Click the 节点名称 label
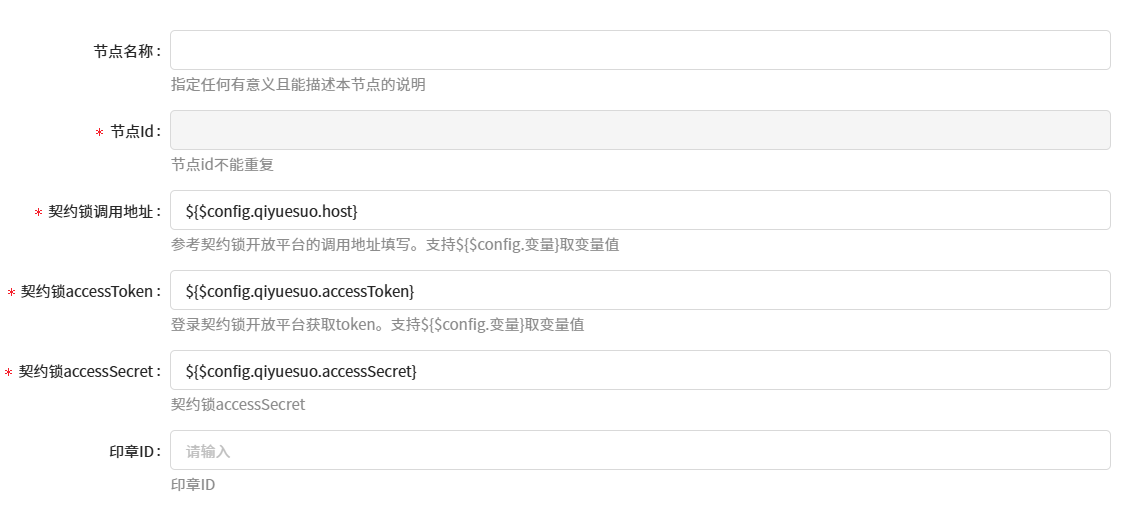 (124, 51)
